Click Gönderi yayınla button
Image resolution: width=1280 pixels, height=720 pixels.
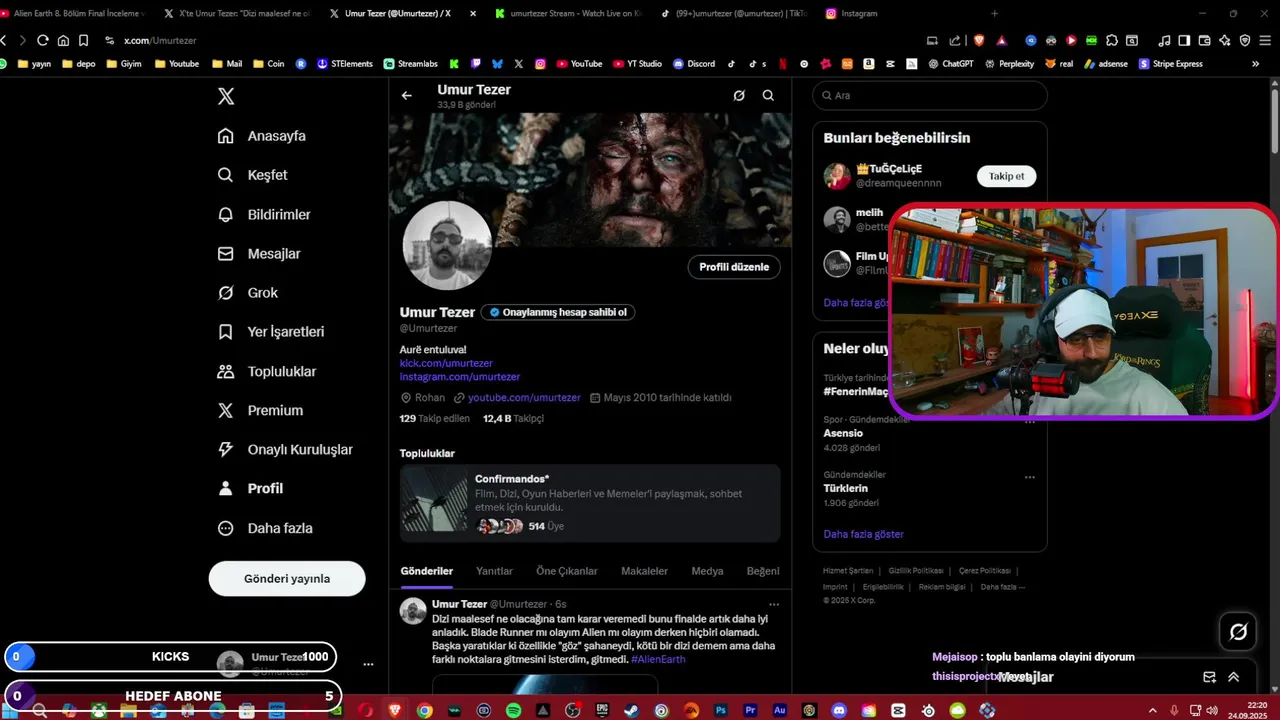[x=287, y=579]
